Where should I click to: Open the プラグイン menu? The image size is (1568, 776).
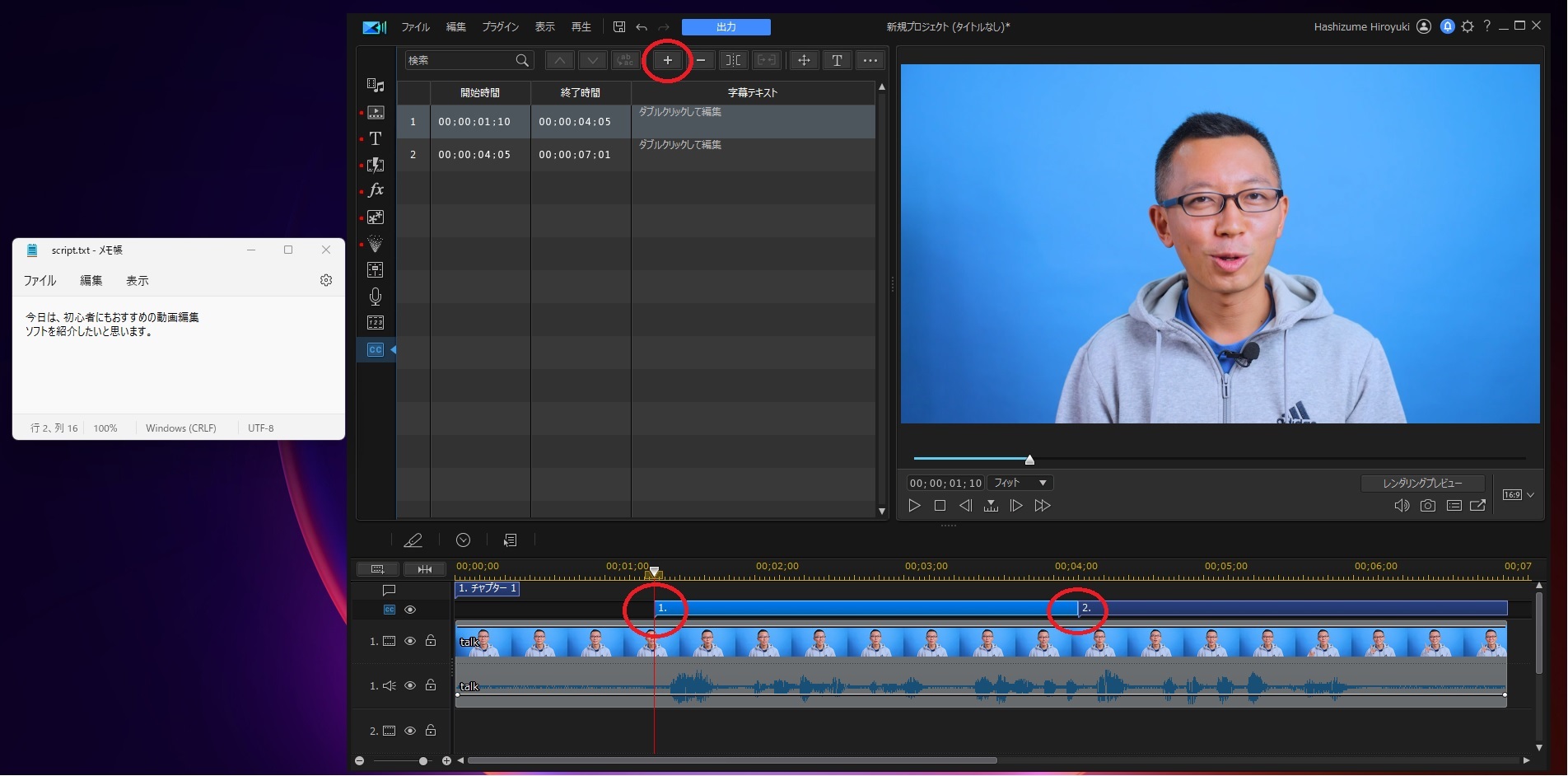[x=500, y=27]
